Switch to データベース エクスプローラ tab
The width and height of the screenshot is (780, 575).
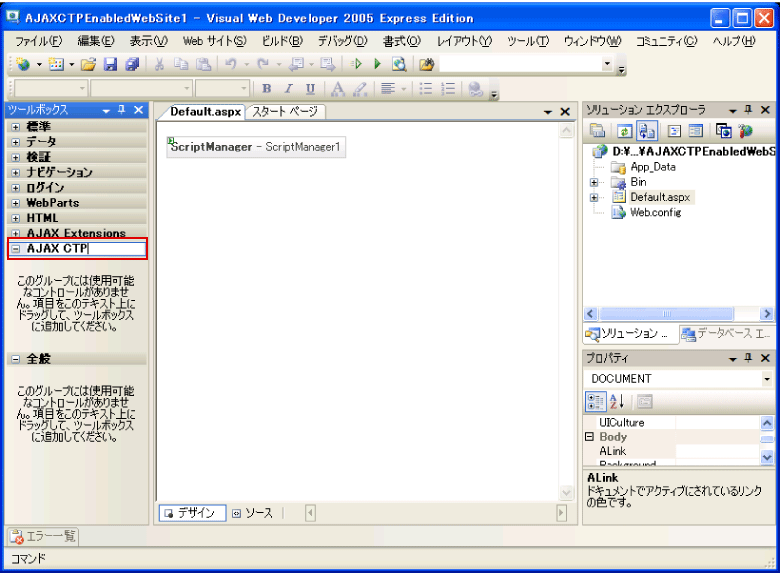(x=726, y=334)
